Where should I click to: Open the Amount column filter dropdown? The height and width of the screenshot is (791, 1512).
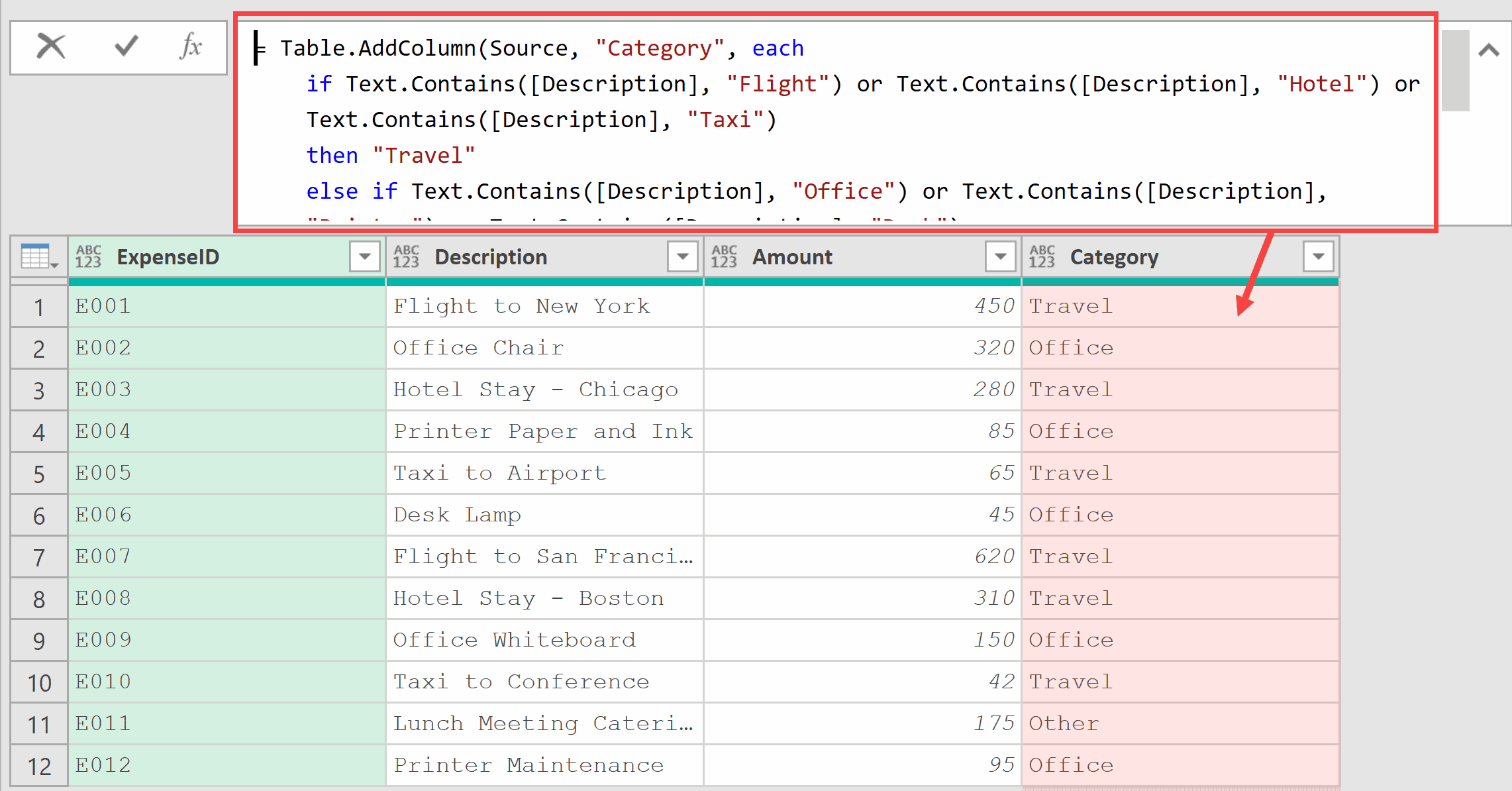(1000, 257)
